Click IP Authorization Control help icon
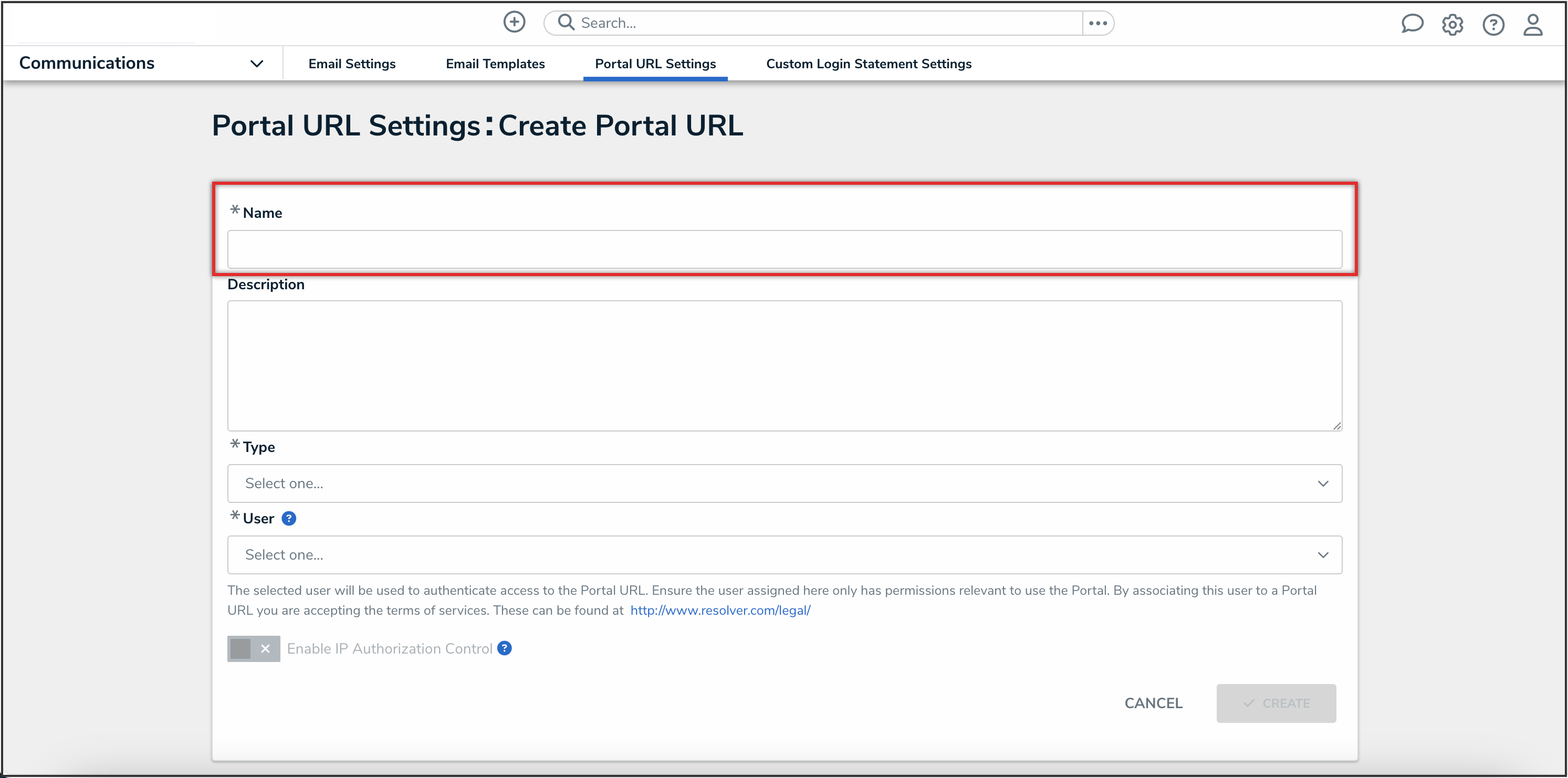1568x778 pixels. point(504,648)
